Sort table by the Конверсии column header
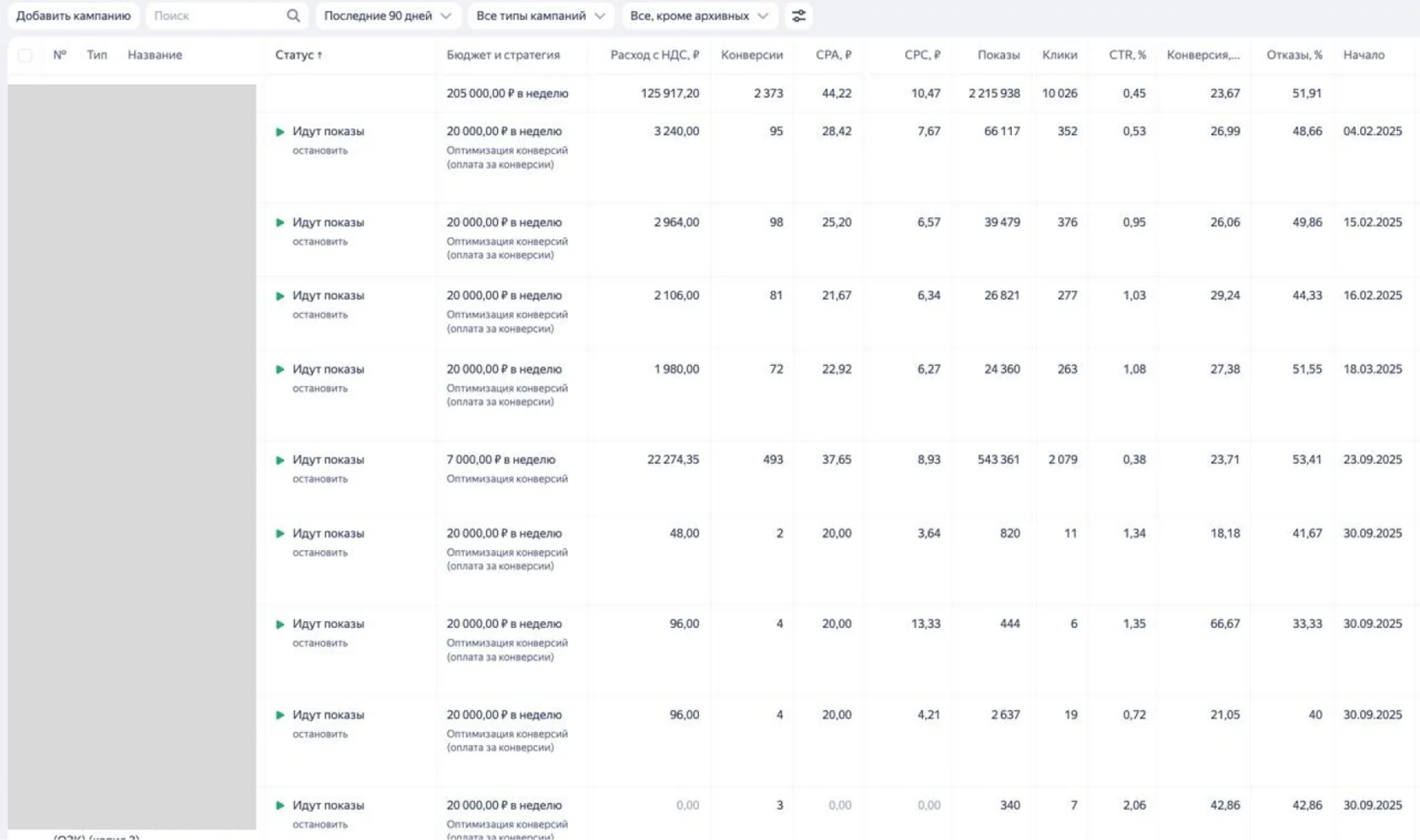The height and width of the screenshot is (840, 1420). point(751,55)
